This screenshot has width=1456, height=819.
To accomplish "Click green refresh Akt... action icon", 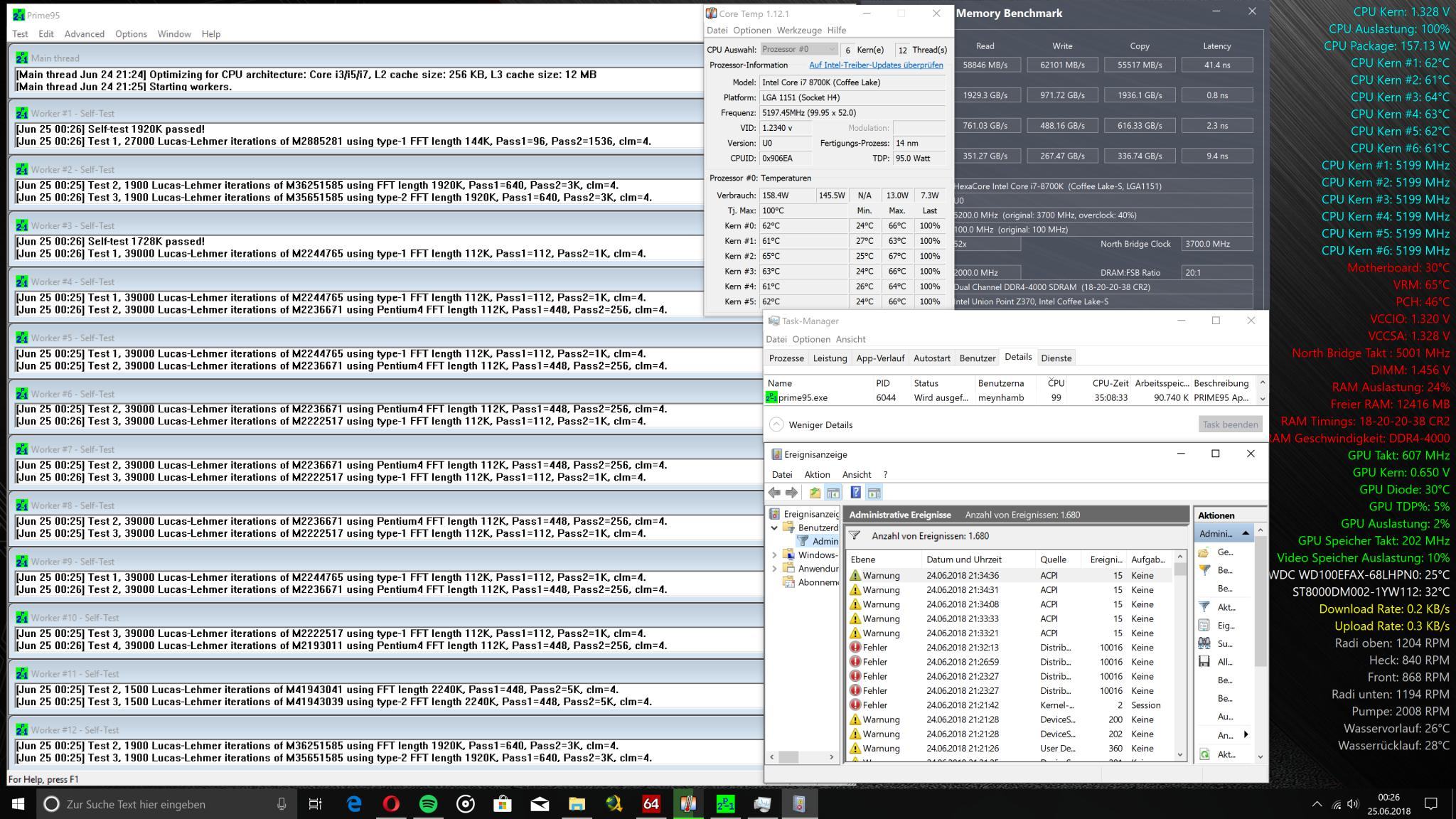I will point(1204,754).
